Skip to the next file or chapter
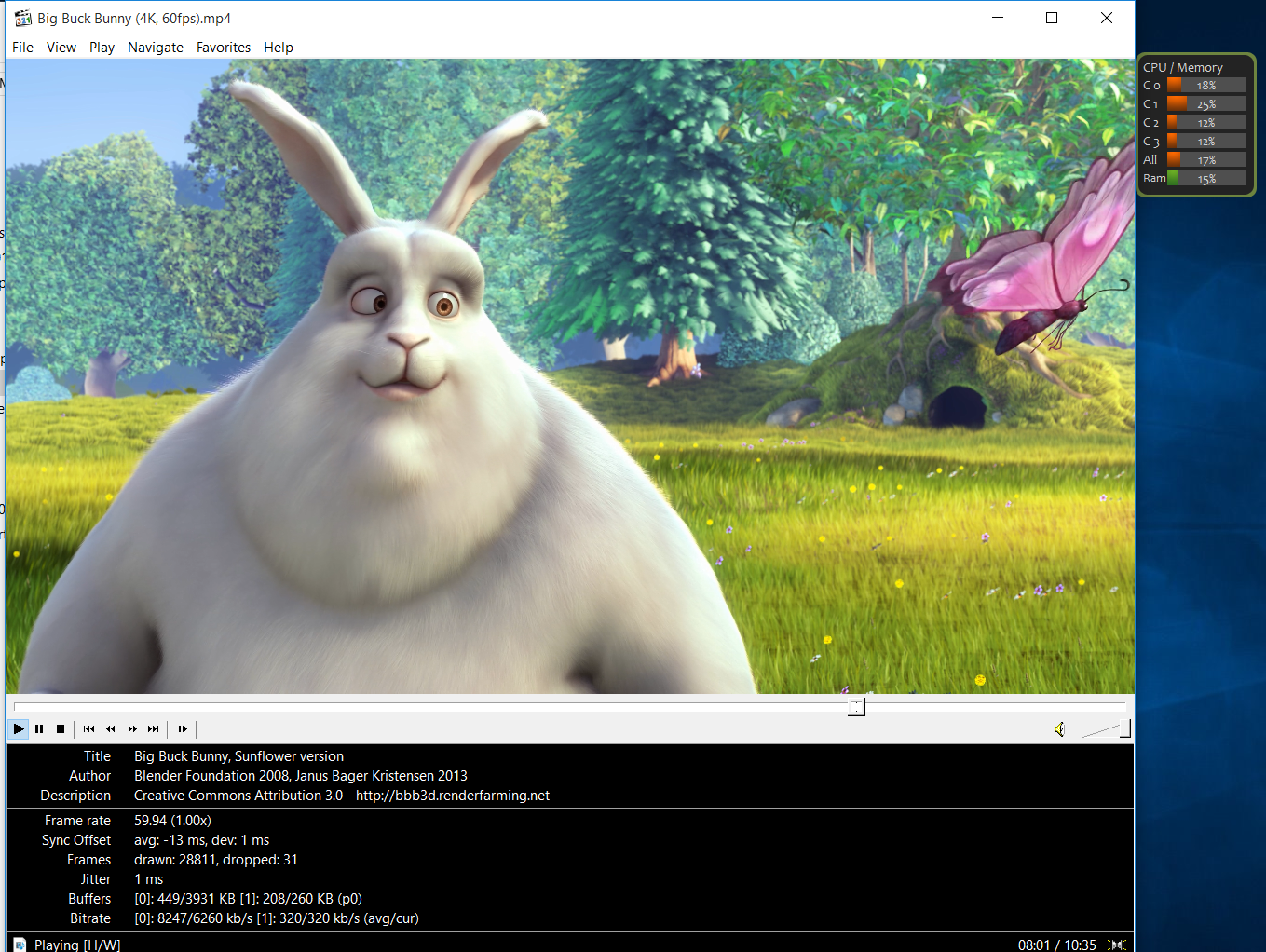Viewport: 1266px width, 952px height. (x=154, y=728)
